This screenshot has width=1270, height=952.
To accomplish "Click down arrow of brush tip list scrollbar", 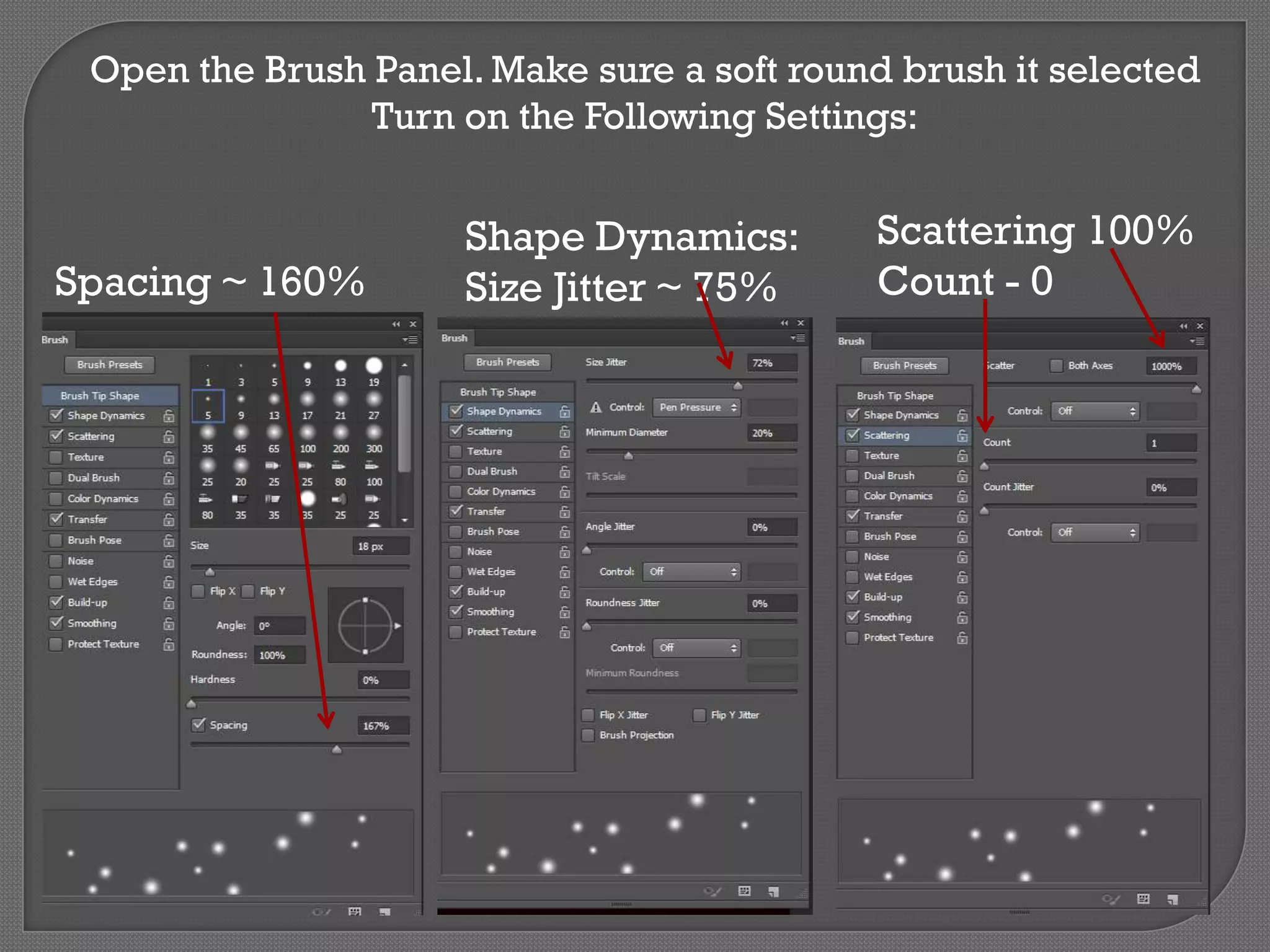I will [404, 521].
